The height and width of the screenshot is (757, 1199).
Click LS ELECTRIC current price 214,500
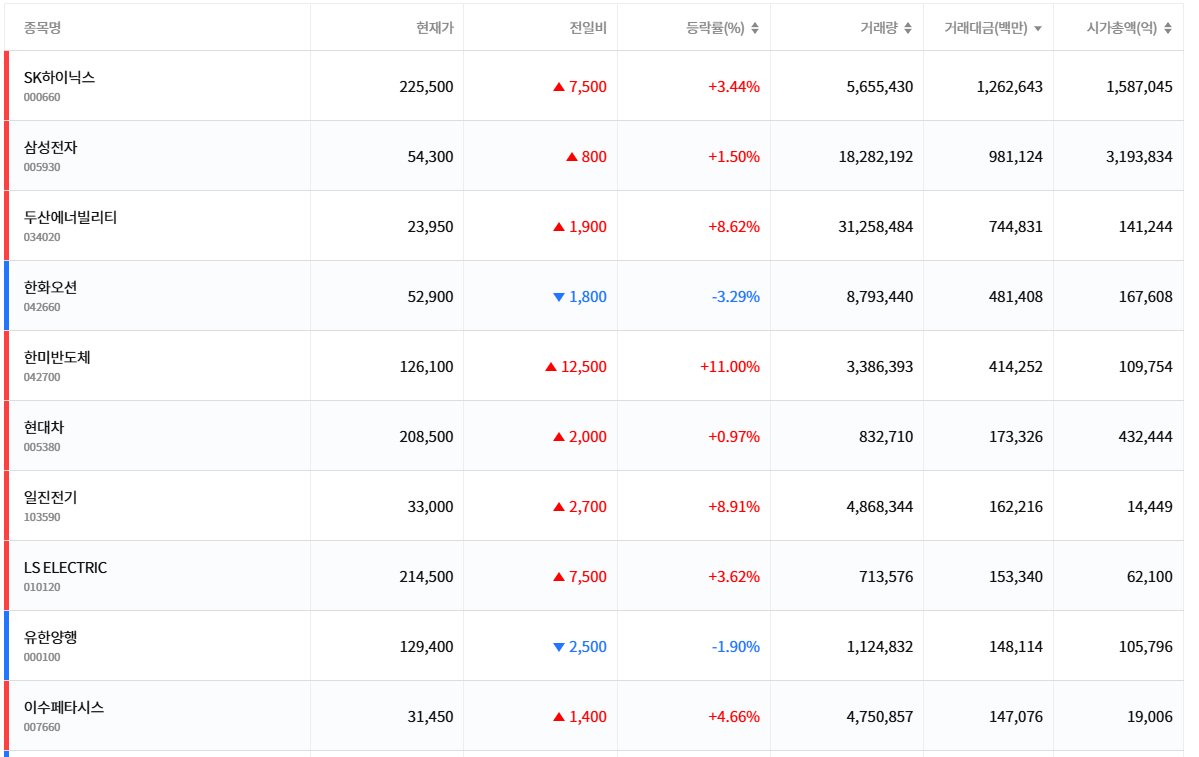(426, 577)
